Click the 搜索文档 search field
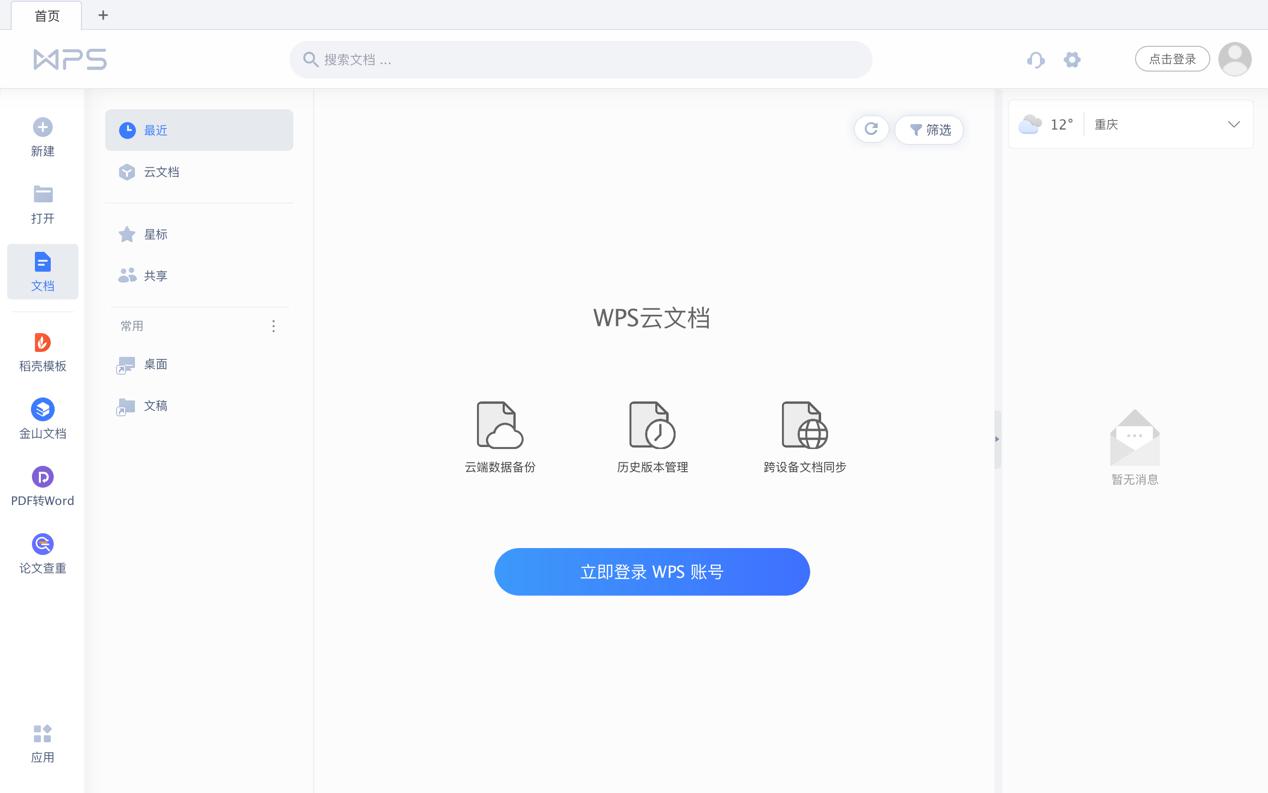1268x793 pixels. pos(580,60)
